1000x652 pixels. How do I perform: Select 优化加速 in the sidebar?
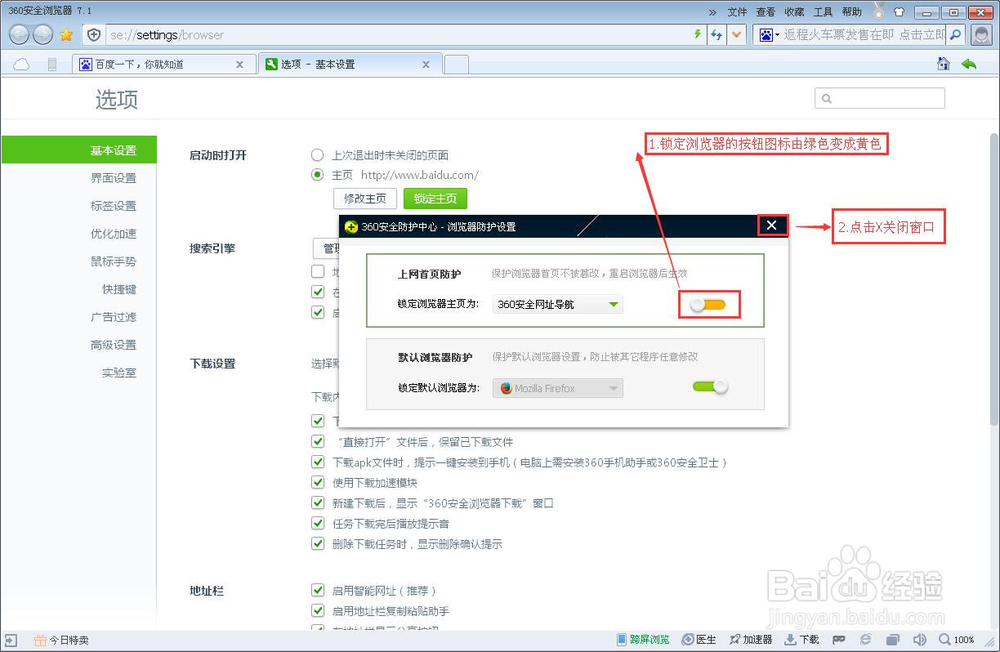(113, 233)
